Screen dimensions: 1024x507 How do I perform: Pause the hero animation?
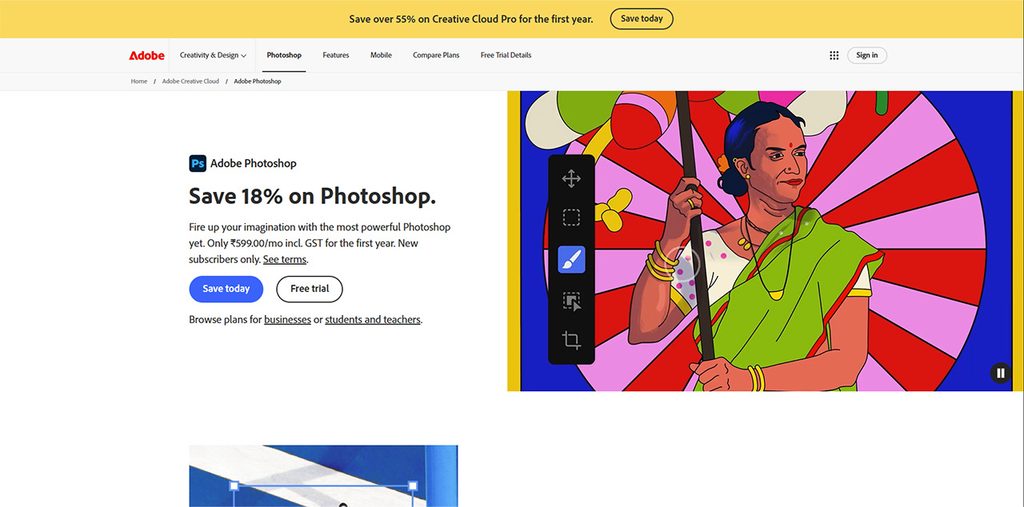1000,373
